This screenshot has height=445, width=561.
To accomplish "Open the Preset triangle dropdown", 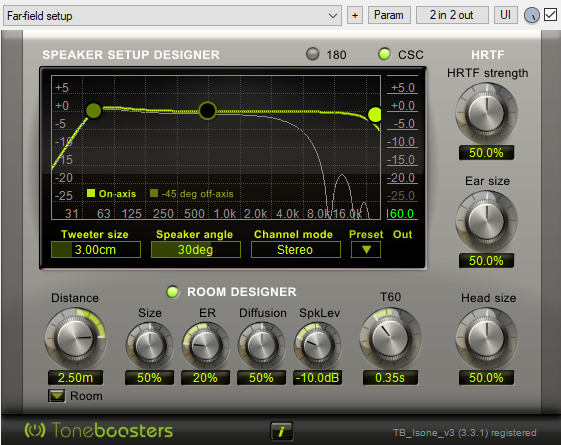I will click(366, 249).
